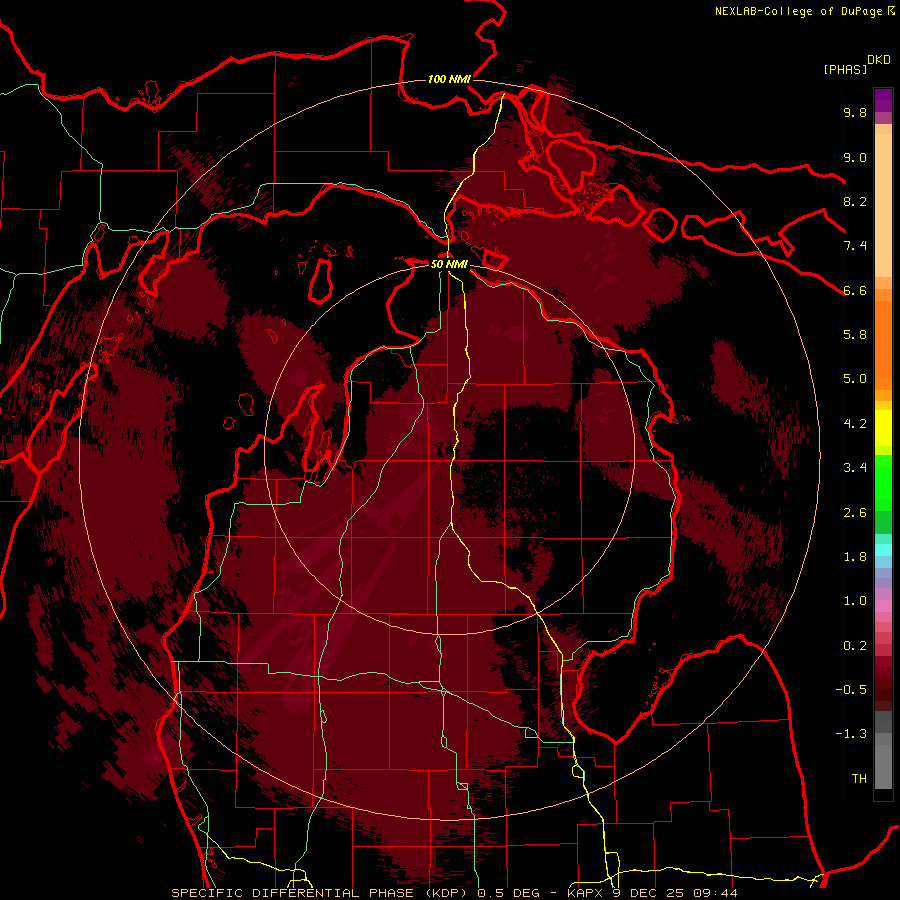Click the 0.2 value on color scale

(x=855, y=646)
